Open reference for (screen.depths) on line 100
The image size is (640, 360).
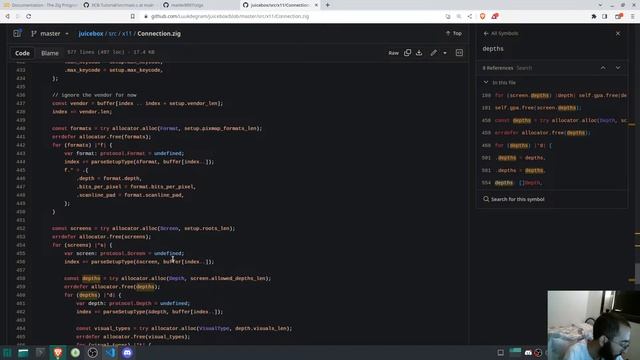pyautogui.click(x=553, y=95)
